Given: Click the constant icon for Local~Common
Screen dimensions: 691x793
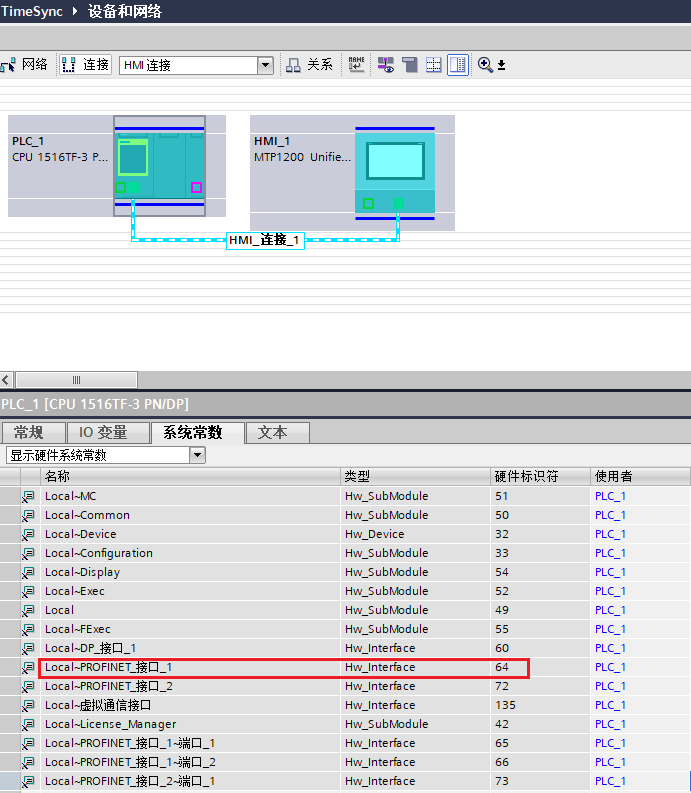Looking at the screenshot, I should (x=28, y=515).
